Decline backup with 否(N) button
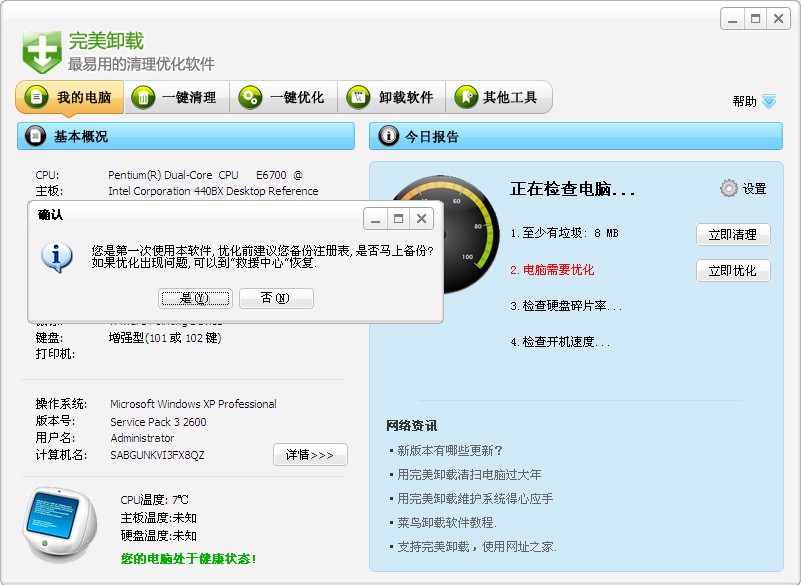Screen dimensions: 801x585 pos(276,298)
